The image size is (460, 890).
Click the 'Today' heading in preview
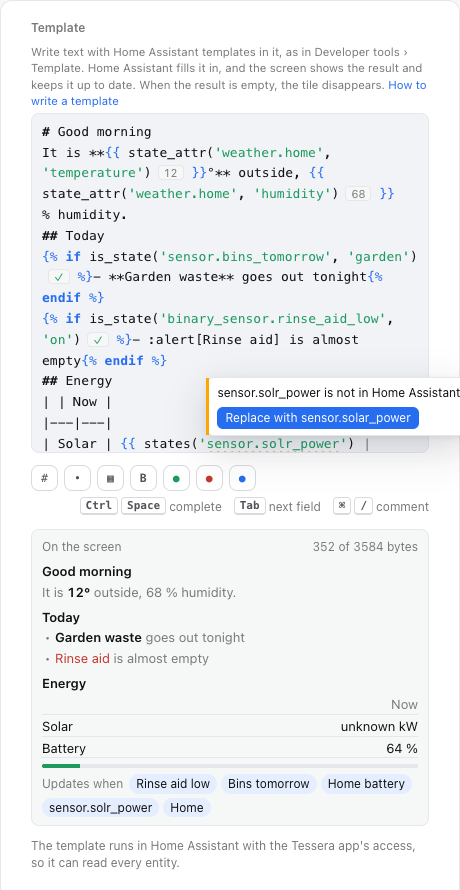click(x=61, y=617)
